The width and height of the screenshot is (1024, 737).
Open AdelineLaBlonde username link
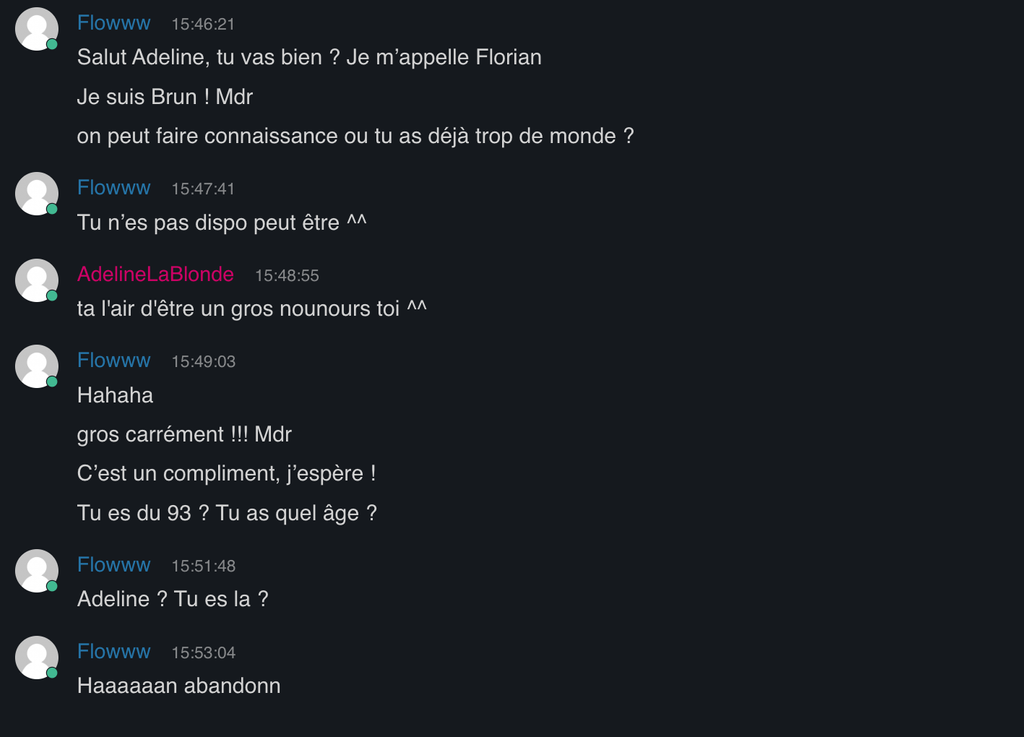[x=155, y=274]
